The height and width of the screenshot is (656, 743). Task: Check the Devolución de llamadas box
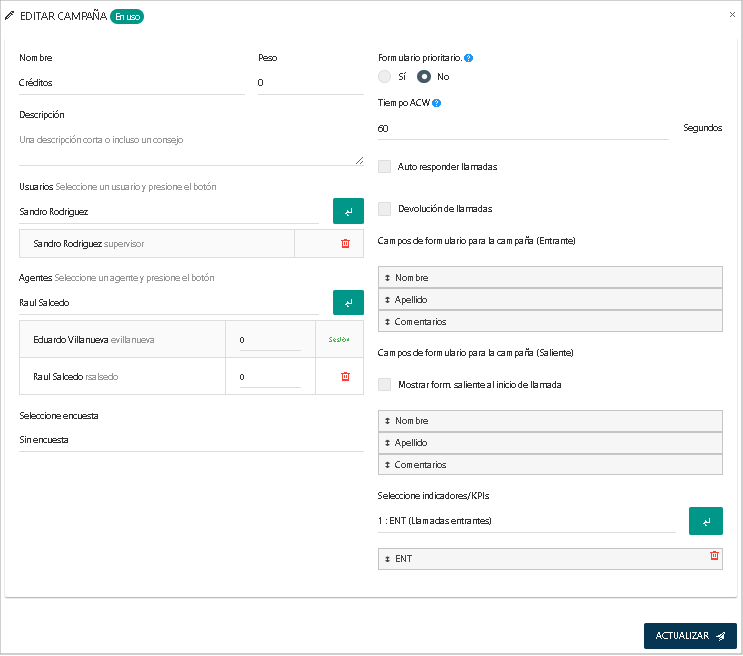[x=385, y=209]
